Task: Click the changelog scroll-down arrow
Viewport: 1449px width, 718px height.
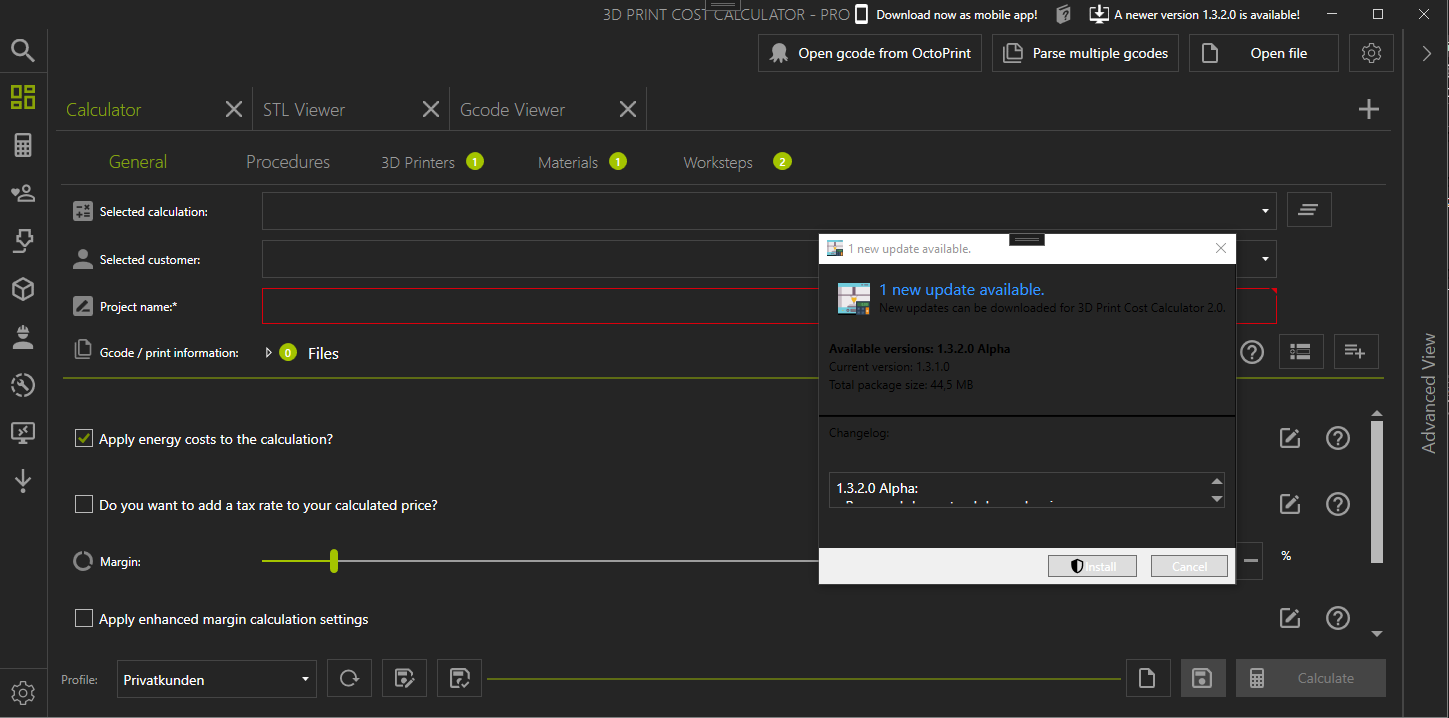Action: 1217,498
